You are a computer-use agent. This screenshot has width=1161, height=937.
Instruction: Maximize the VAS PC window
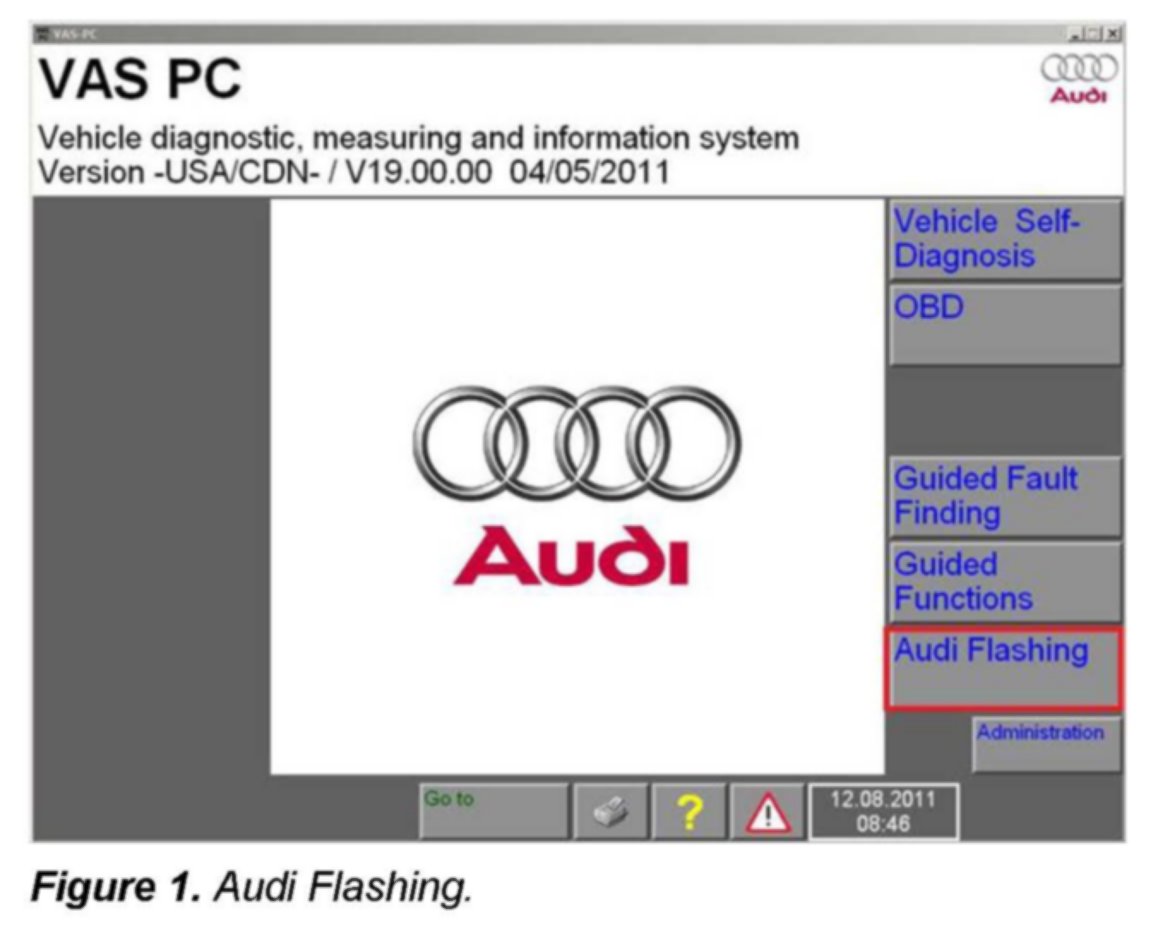(1093, 34)
